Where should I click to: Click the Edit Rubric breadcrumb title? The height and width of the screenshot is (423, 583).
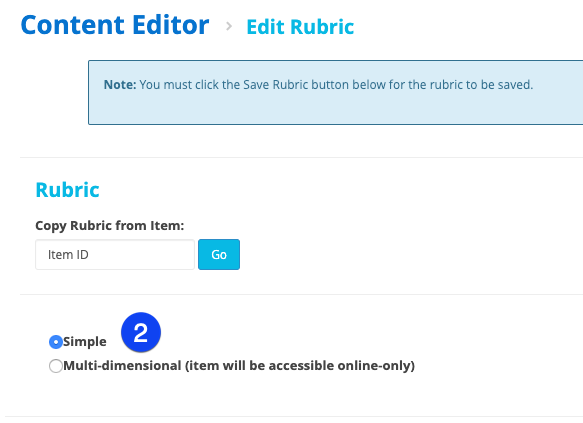(x=300, y=27)
